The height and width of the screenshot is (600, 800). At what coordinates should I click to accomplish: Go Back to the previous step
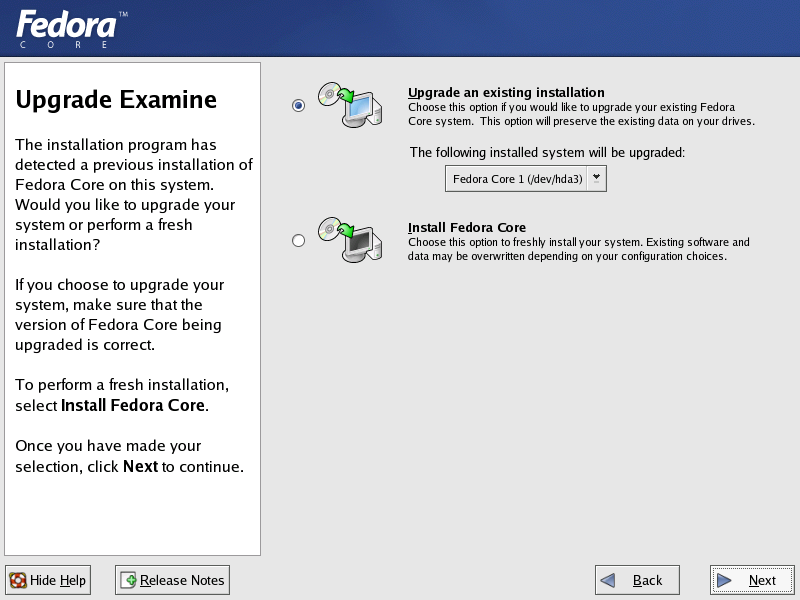tap(637, 580)
